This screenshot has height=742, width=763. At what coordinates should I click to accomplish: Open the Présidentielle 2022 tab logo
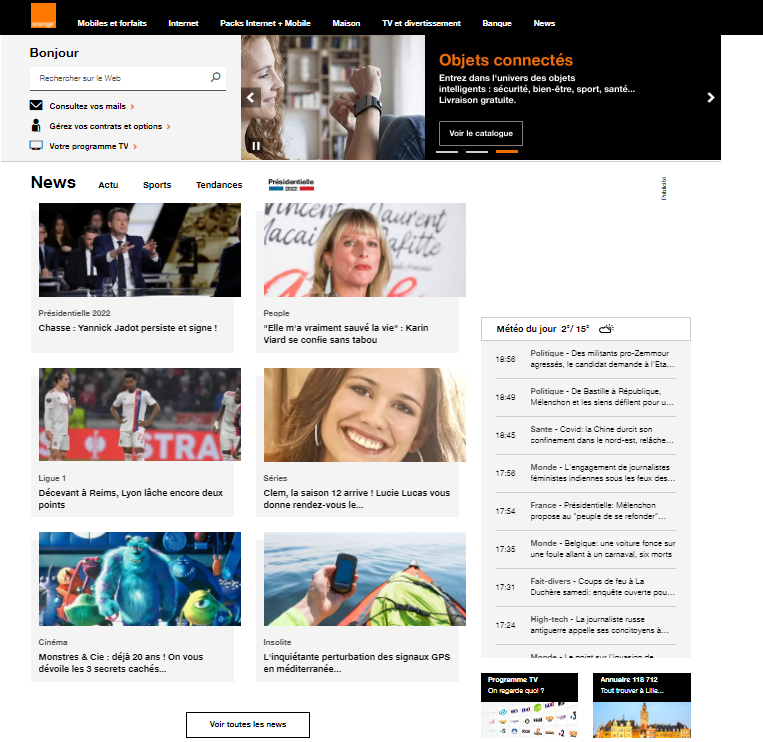coord(291,184)
